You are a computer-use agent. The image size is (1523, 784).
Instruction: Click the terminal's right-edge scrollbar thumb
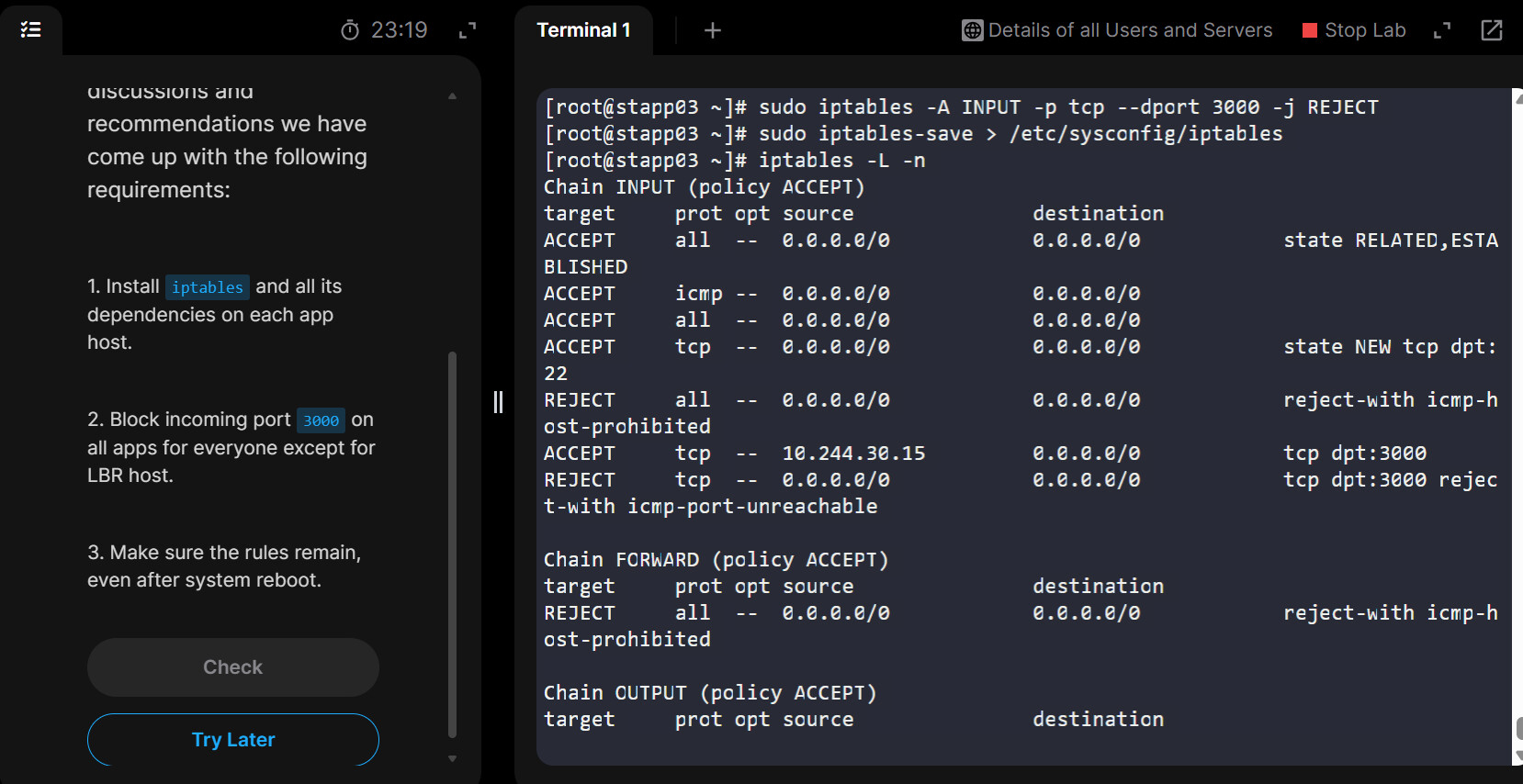tap(1518, 728)
